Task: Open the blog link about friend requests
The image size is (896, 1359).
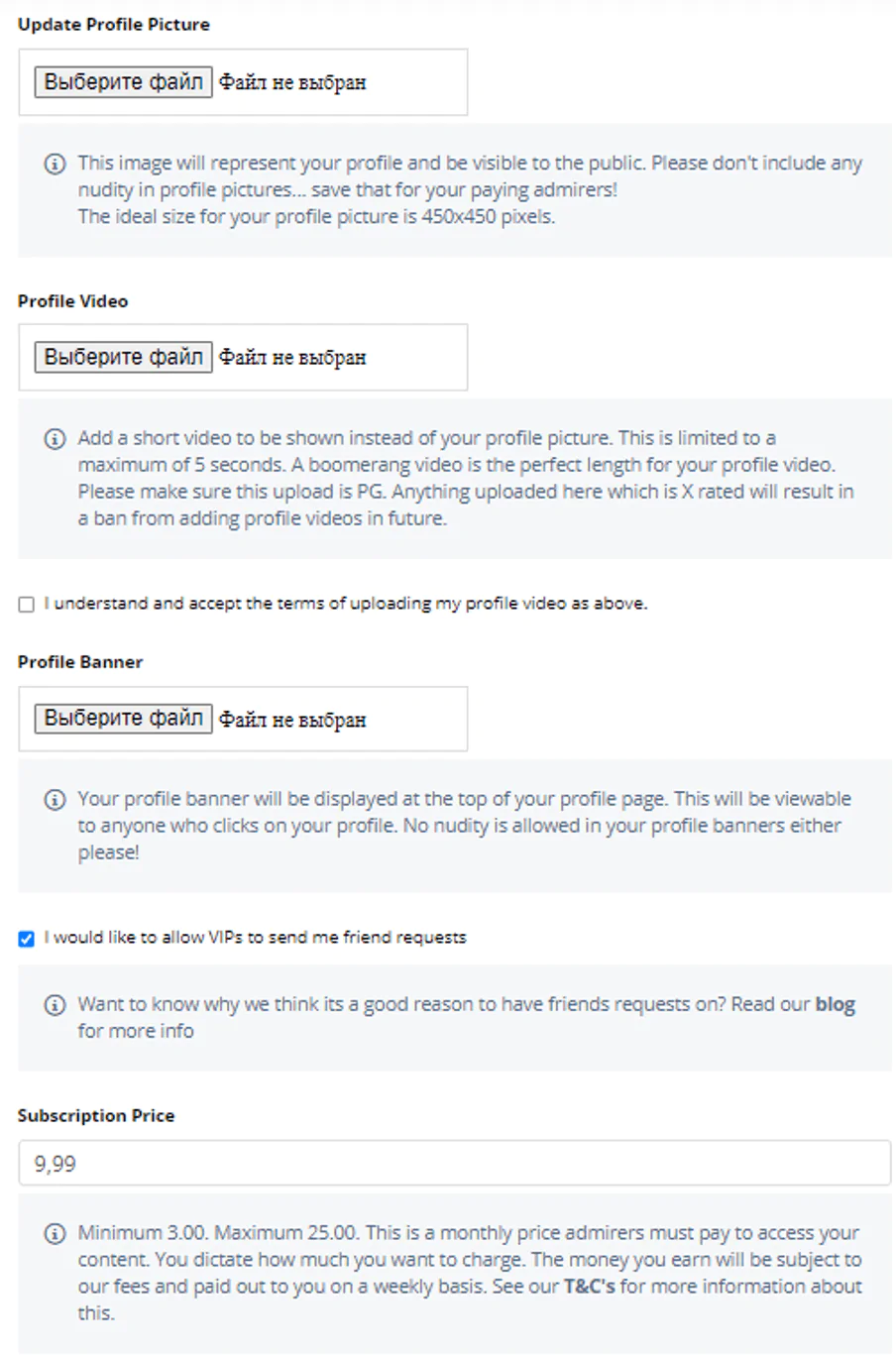Action: 835,1004
